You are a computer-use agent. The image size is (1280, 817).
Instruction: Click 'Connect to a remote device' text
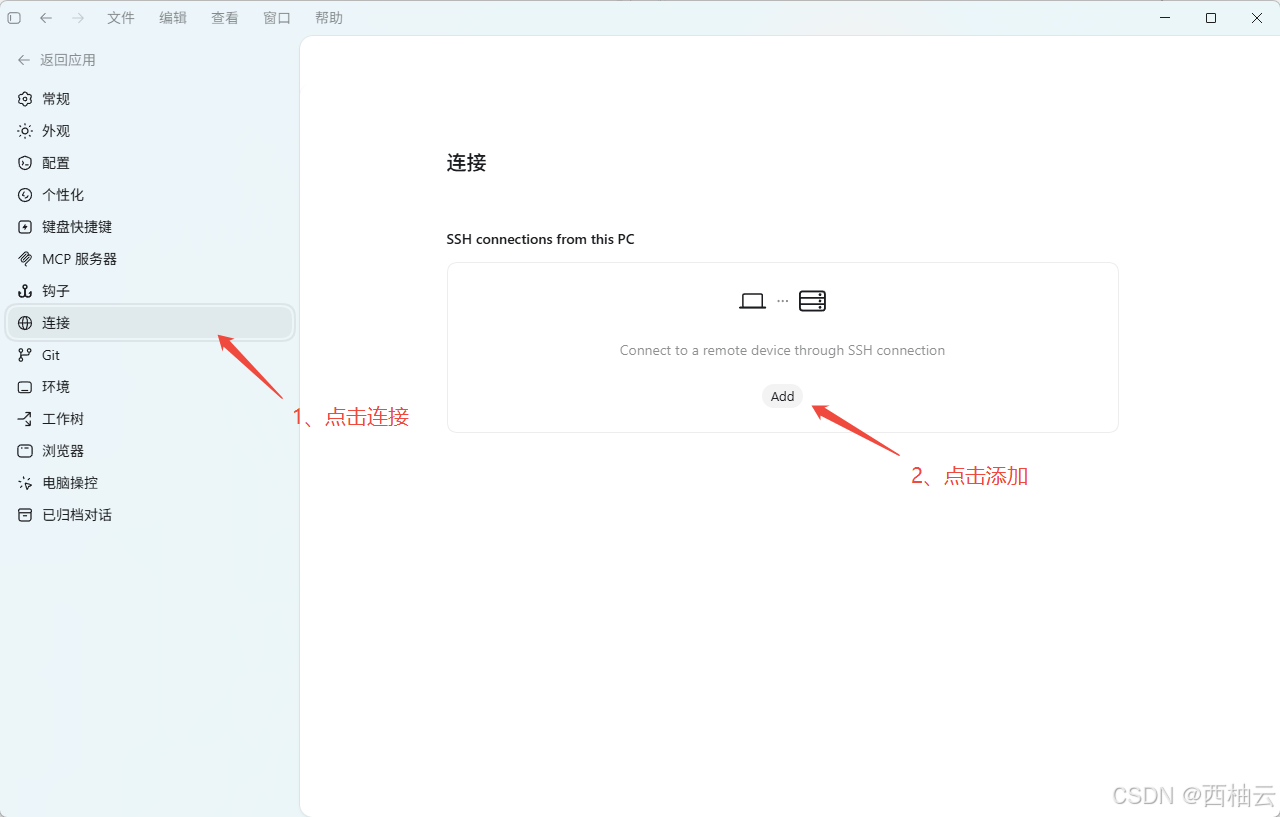pos(782,350)
